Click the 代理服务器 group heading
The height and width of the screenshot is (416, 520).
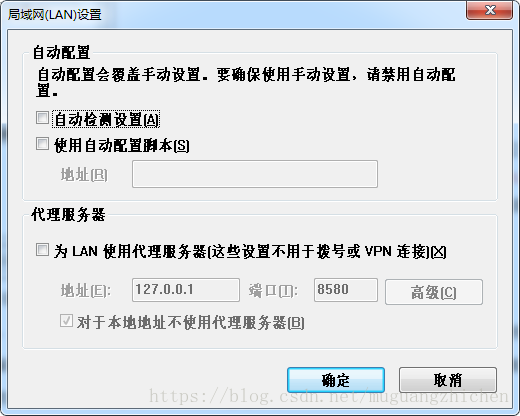68,214
